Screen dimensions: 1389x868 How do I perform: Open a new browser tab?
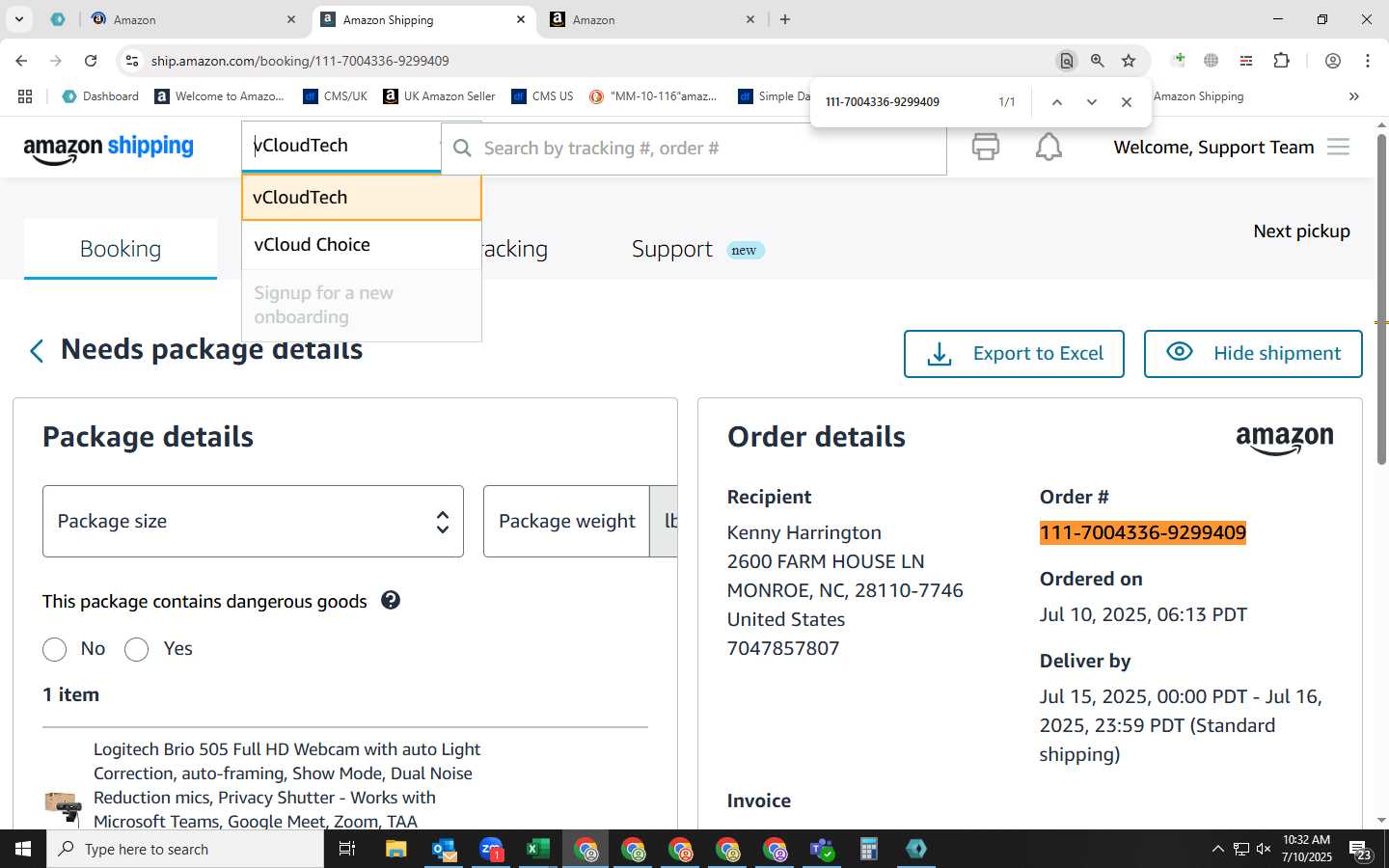click(785, 19)
